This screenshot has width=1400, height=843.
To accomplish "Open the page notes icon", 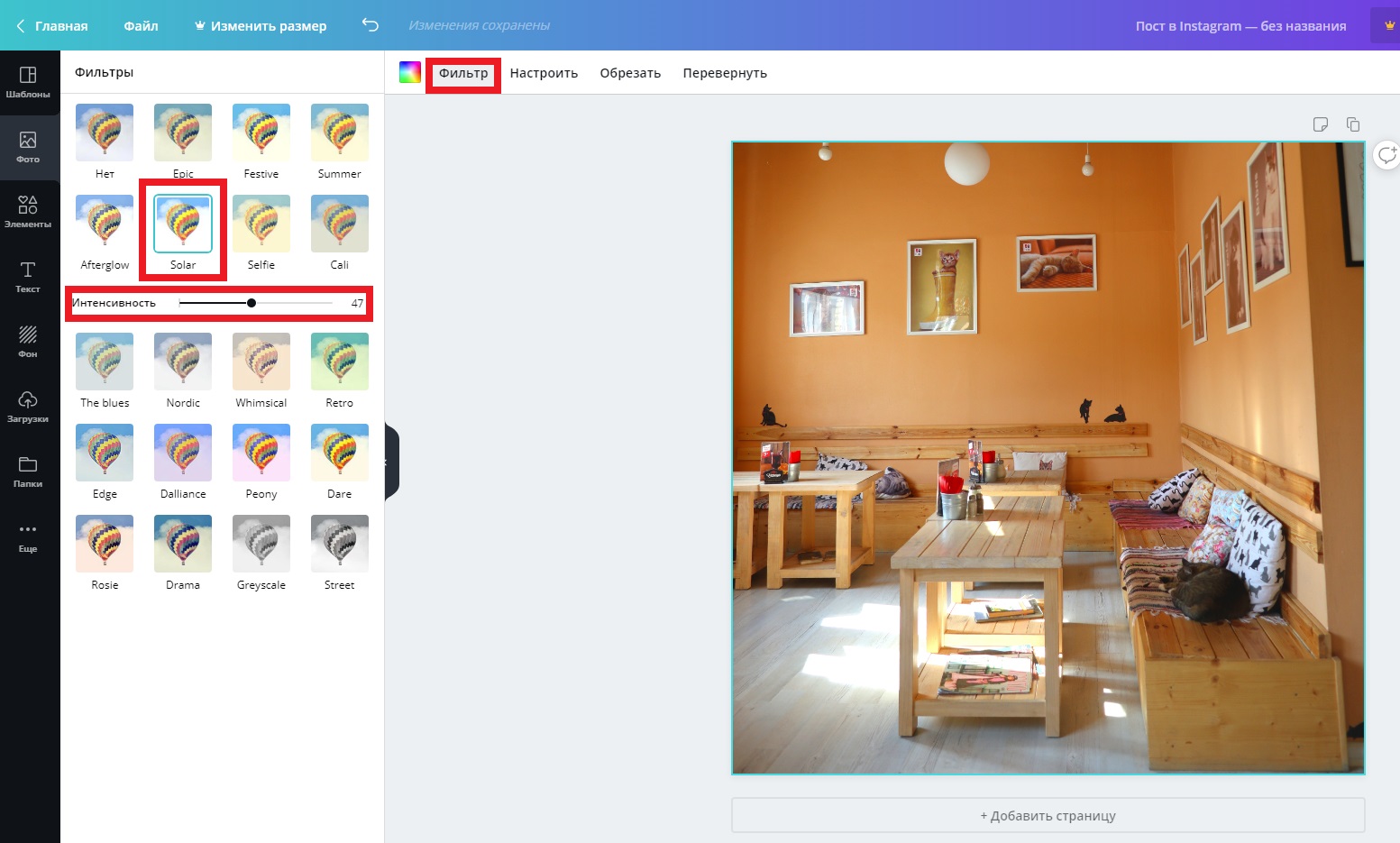I will coord(1321,124).
